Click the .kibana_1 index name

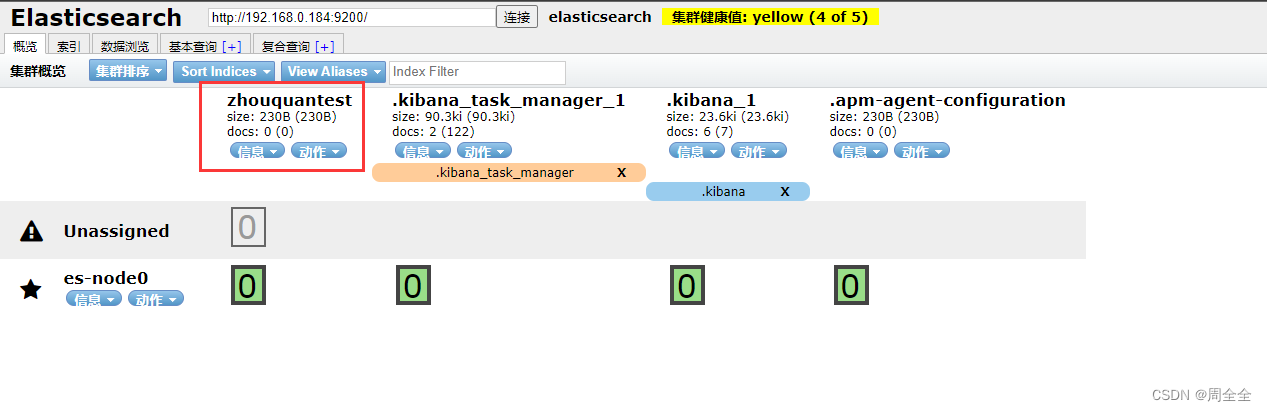point(711,100)
